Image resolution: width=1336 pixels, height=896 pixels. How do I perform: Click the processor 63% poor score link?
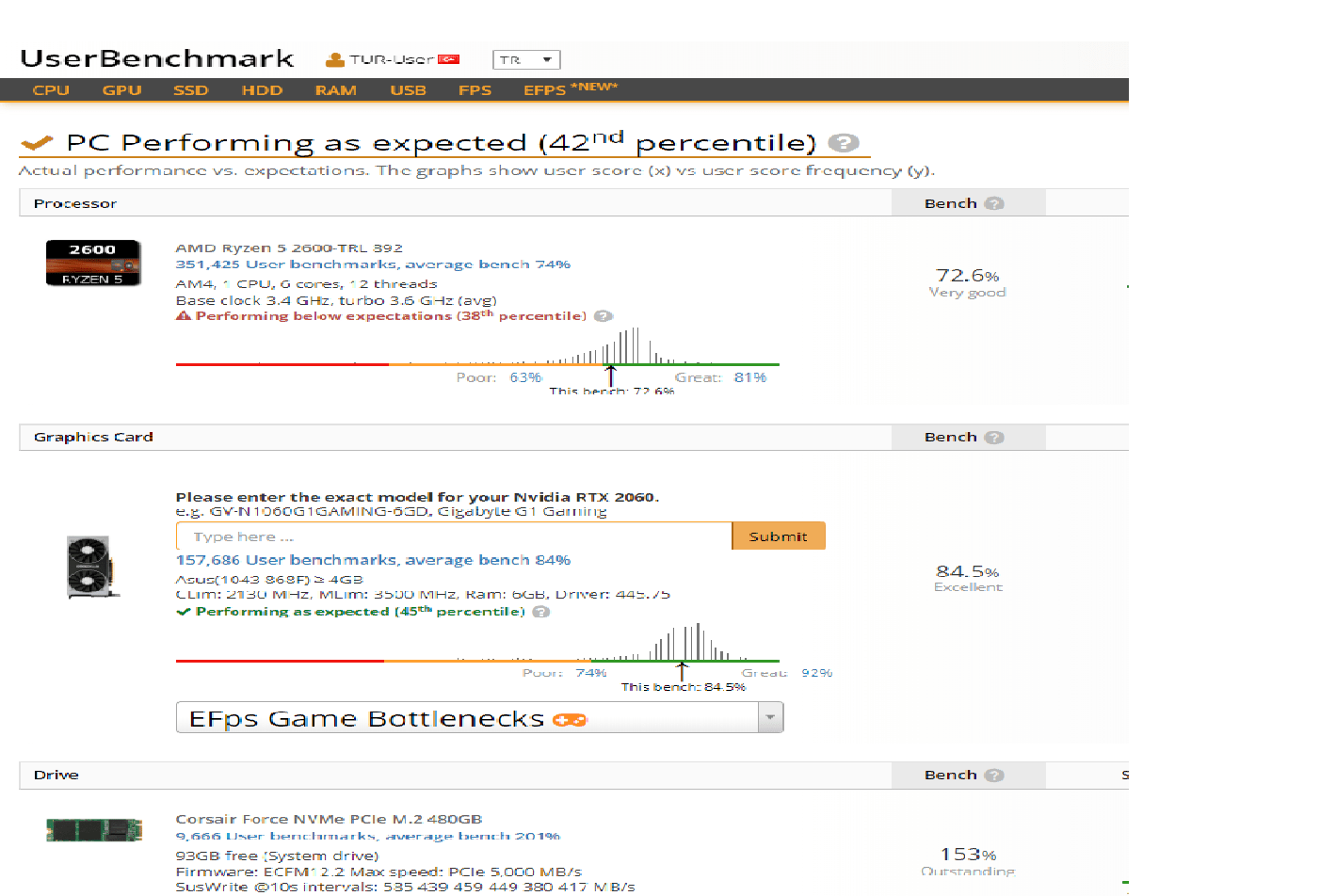tap(526, 377)
